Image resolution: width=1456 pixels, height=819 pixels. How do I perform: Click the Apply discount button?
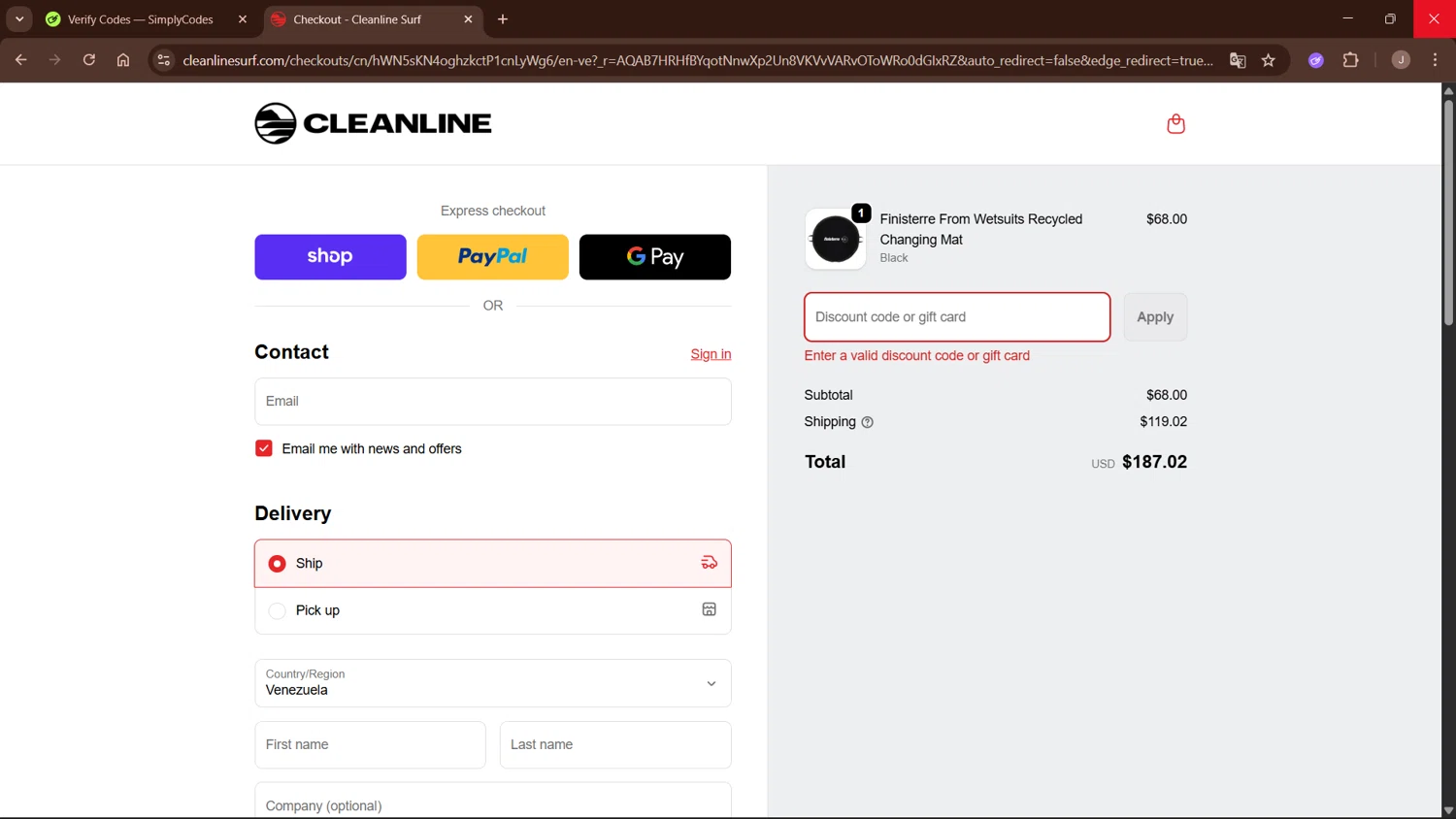[x=1155, y=317]
